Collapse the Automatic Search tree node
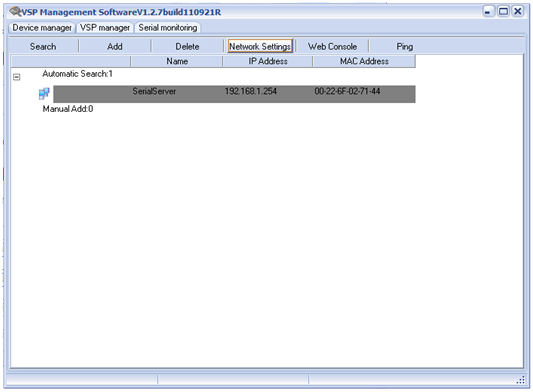This screenshot has height=392, width=533. click(17, 77)
